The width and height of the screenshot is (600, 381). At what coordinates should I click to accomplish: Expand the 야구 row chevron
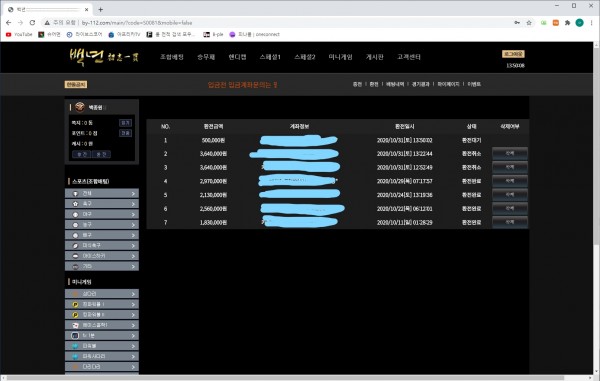(x=133, y=214)
